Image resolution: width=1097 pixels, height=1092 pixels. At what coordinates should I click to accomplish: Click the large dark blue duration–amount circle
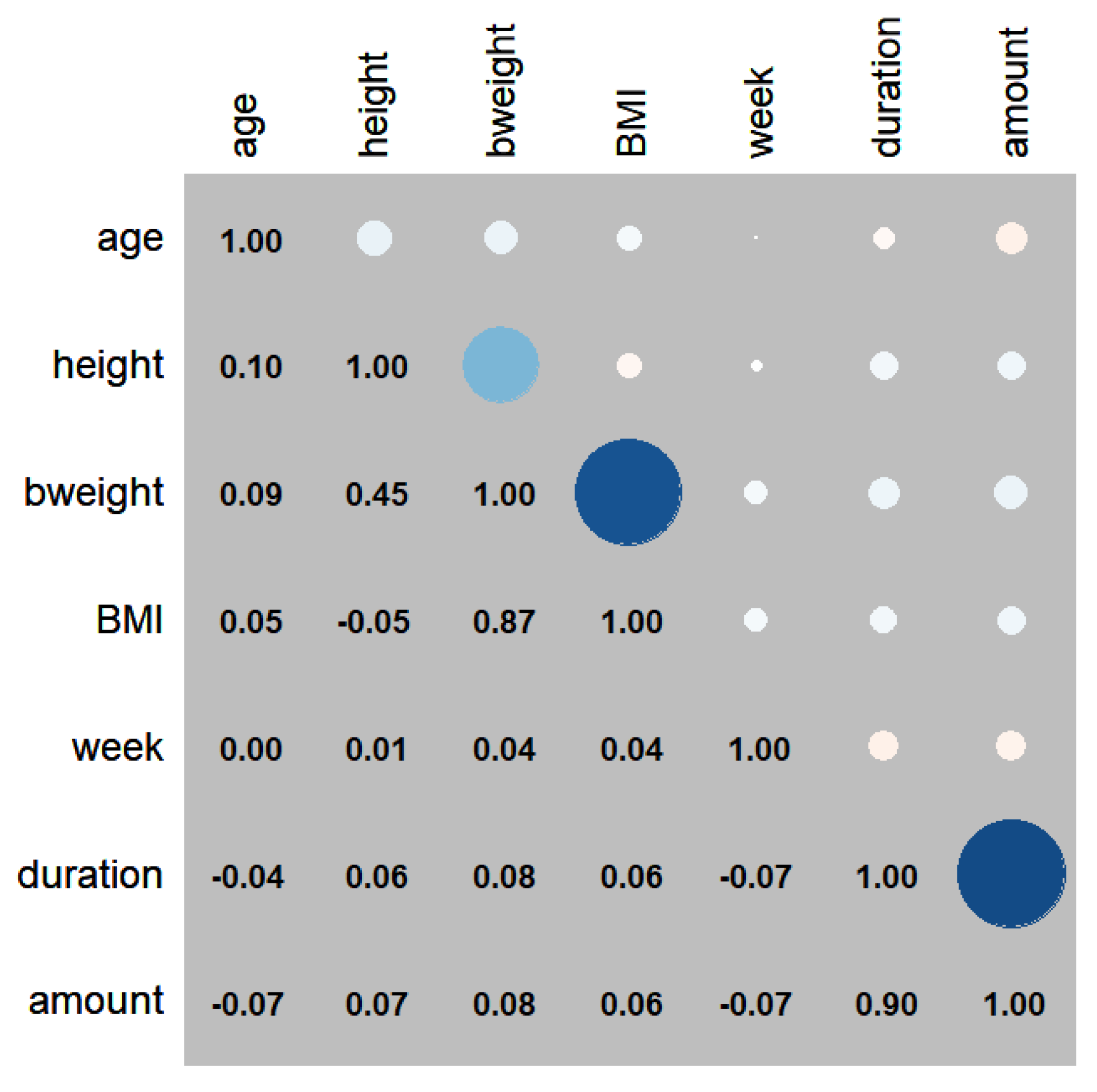pyautogui.click(x=1010, y=873)
